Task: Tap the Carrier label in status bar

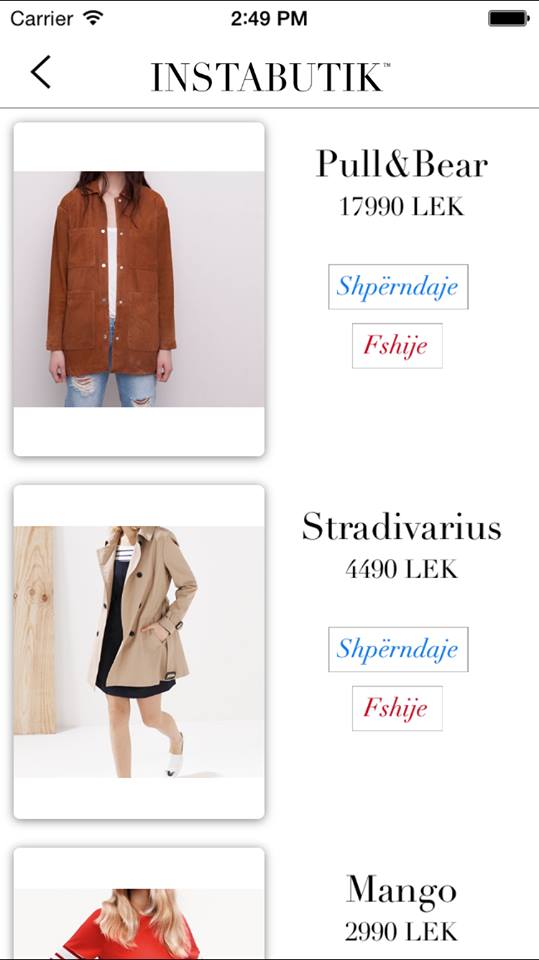Action: tap(43, 18)
